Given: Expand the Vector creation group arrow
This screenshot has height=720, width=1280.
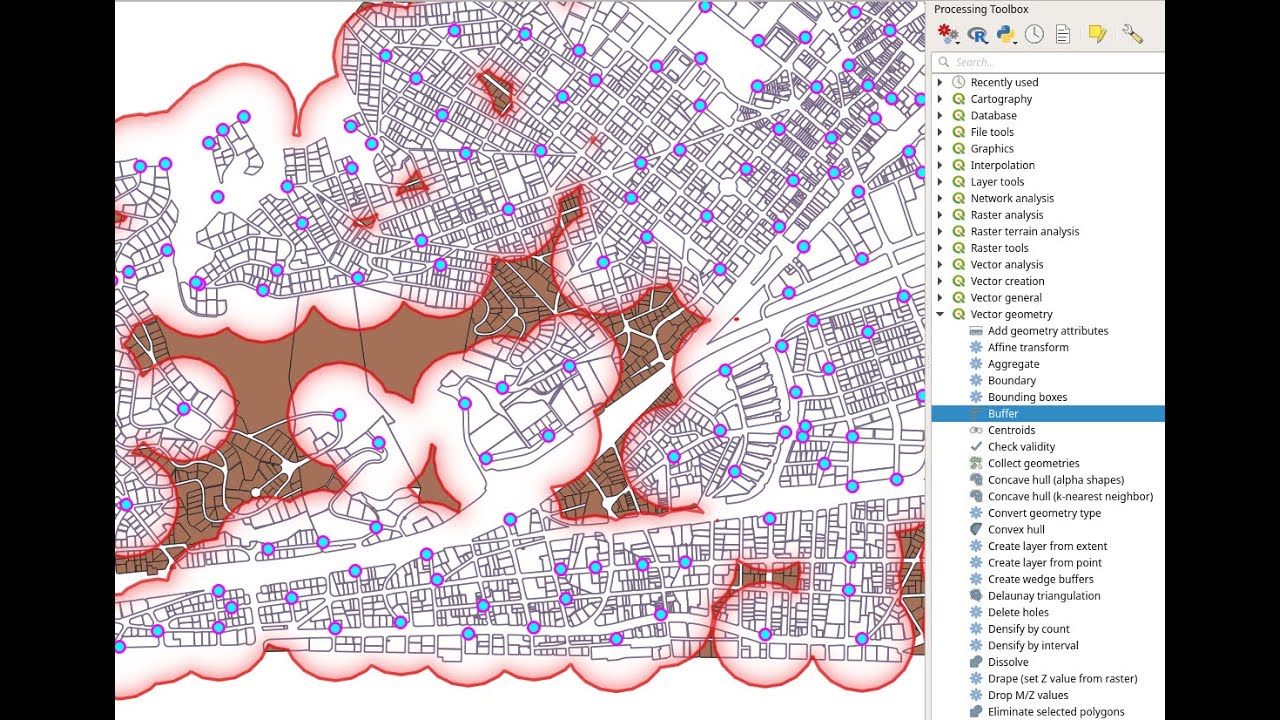Looking at the screenshot, I should point(940,281).
